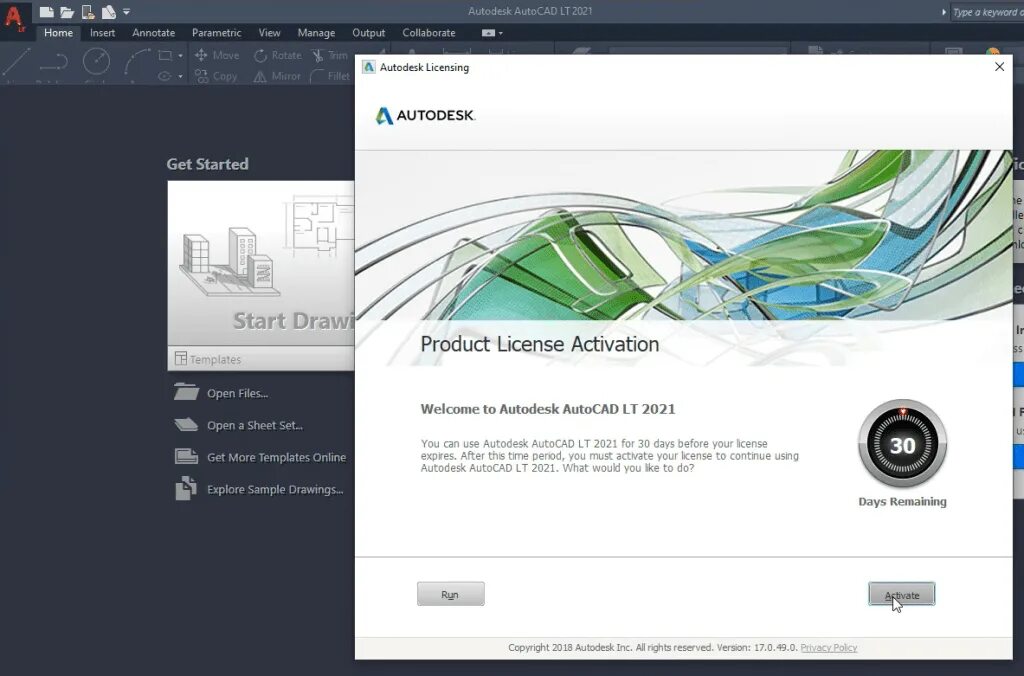Switch to the Home ribbon tab
This screenshot has height=676, width=1024.
click(x=58, y=33)
